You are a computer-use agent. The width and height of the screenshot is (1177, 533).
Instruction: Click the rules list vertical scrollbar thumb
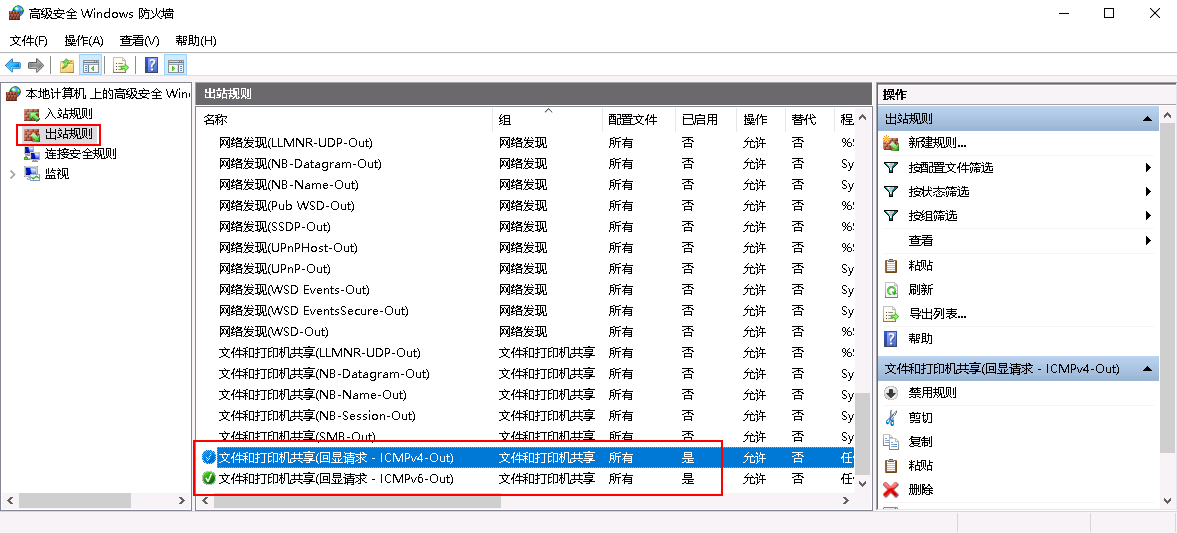point(862,432)
